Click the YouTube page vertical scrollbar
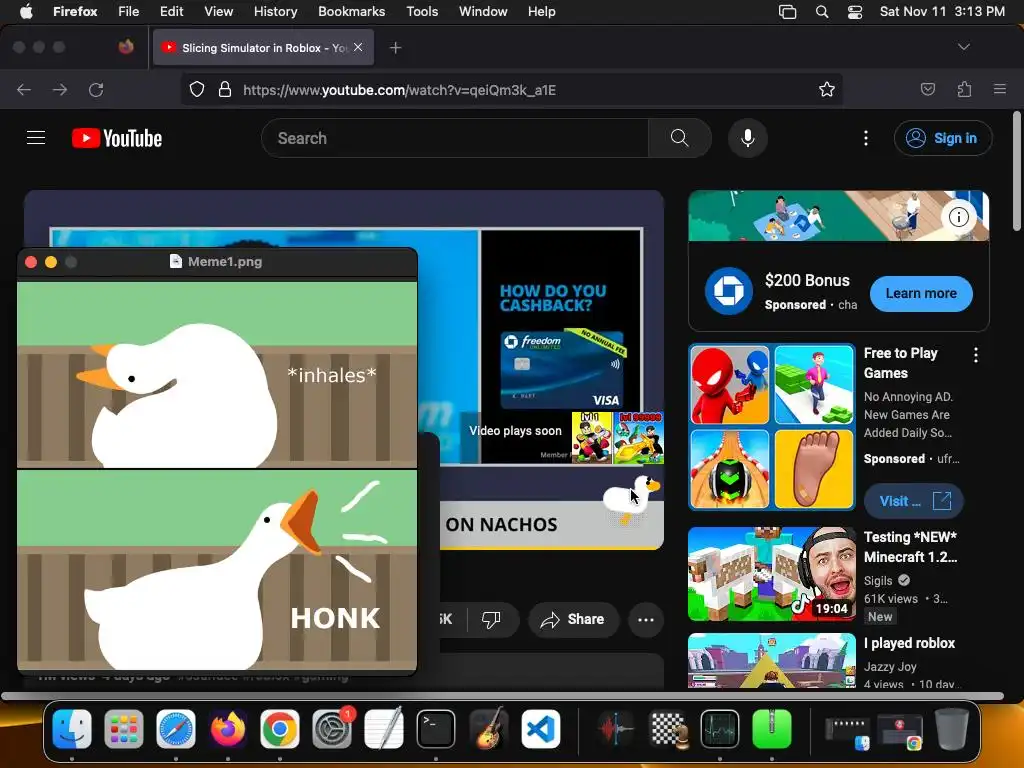Screen dimensions: 1024x768 click(1016, 171)
